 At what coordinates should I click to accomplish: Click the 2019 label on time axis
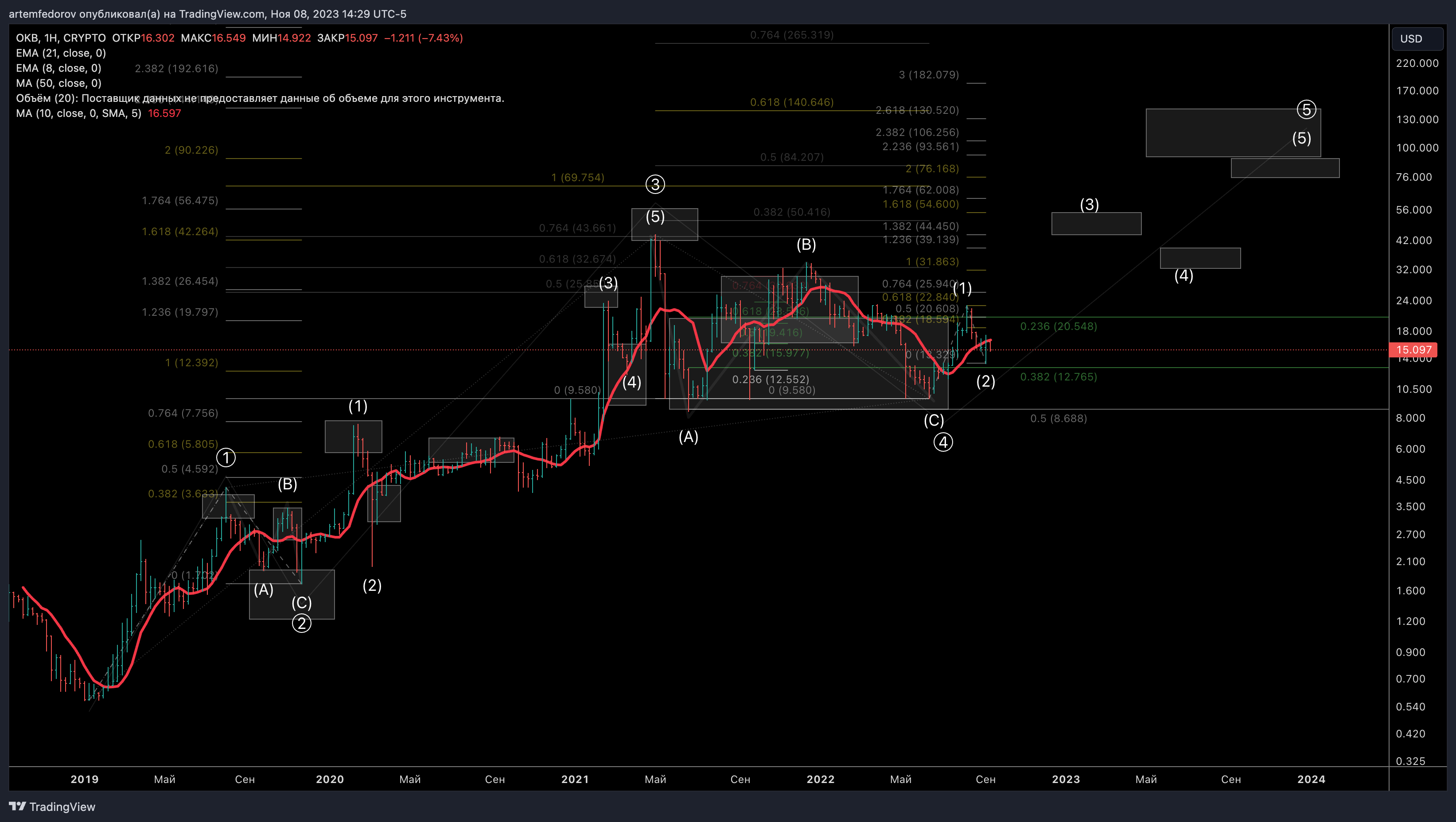click(x=84, y=779)
